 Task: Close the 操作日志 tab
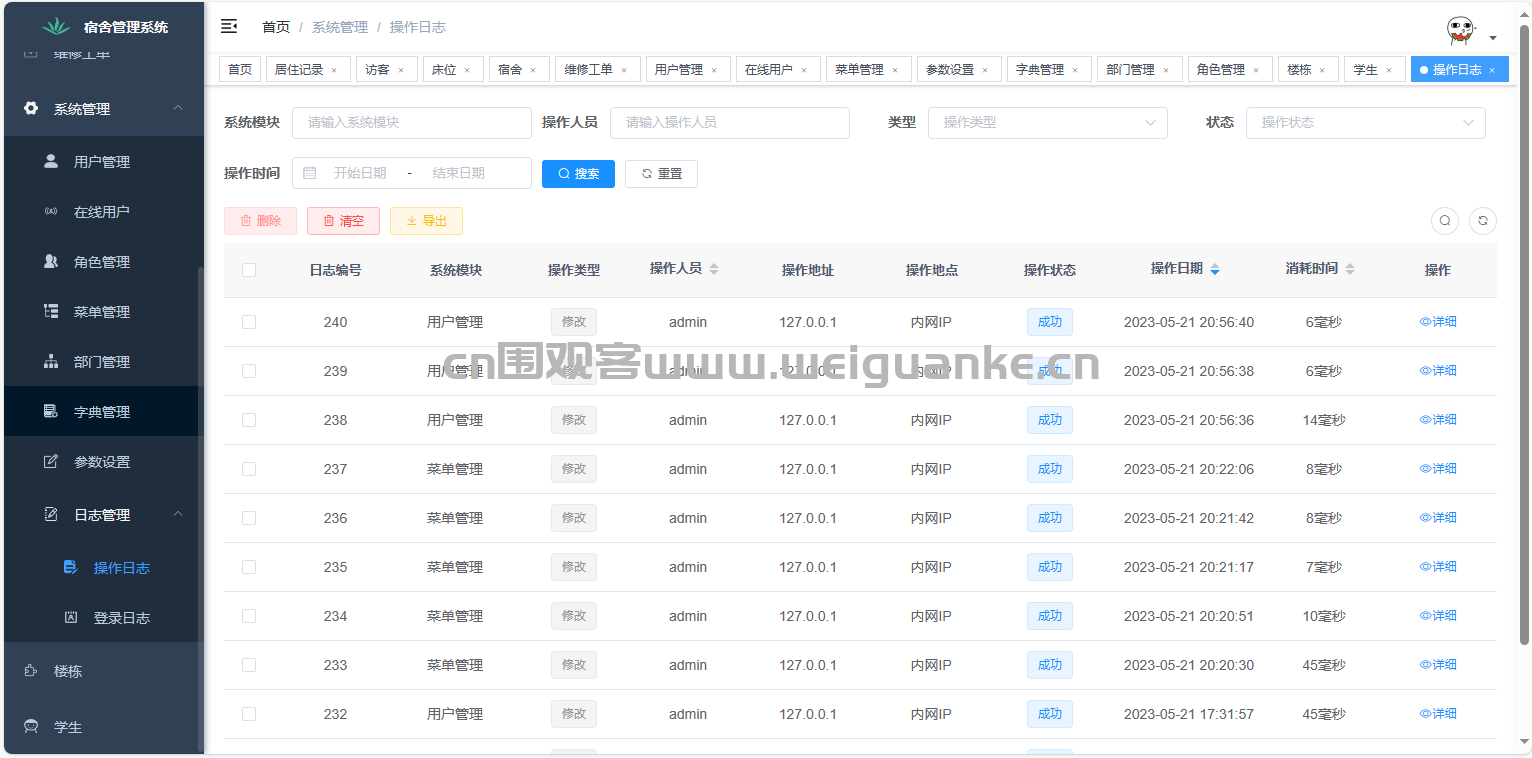(1492, 70)
